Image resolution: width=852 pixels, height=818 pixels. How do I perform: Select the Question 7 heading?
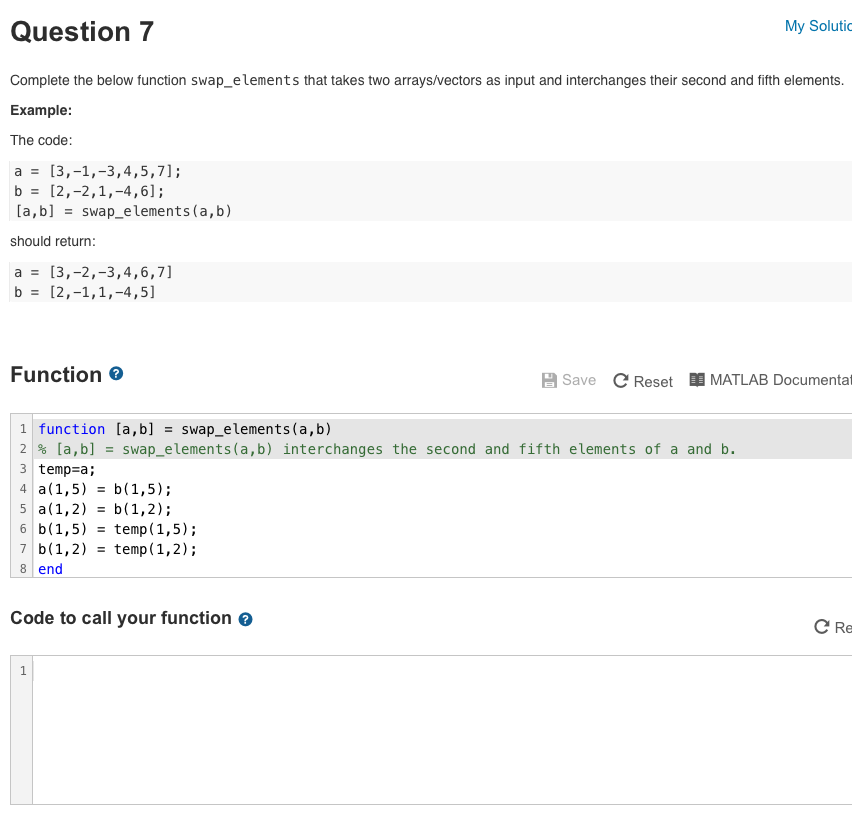point(82,32)
